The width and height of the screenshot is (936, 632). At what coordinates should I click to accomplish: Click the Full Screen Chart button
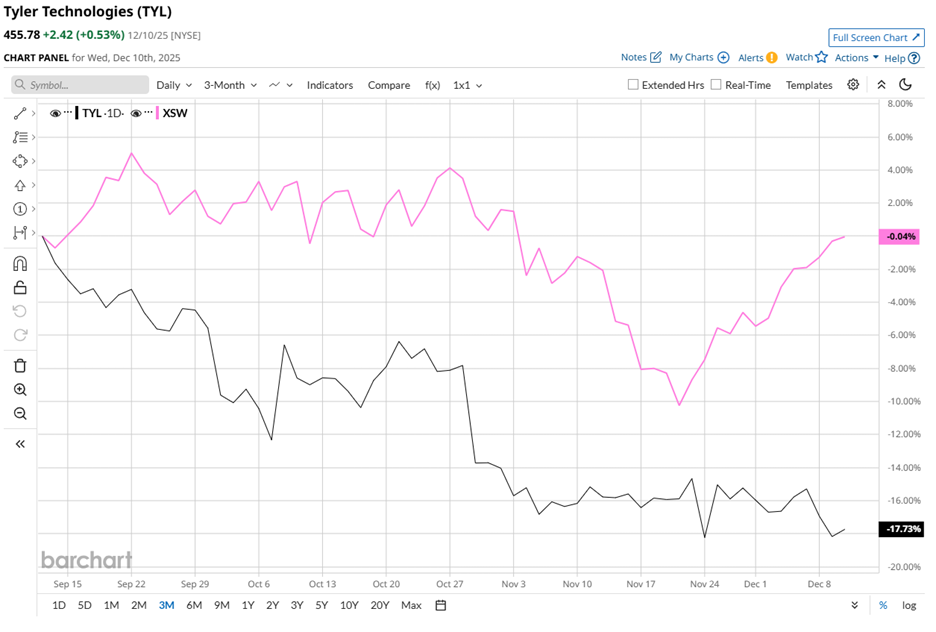(x=876, y=38)
